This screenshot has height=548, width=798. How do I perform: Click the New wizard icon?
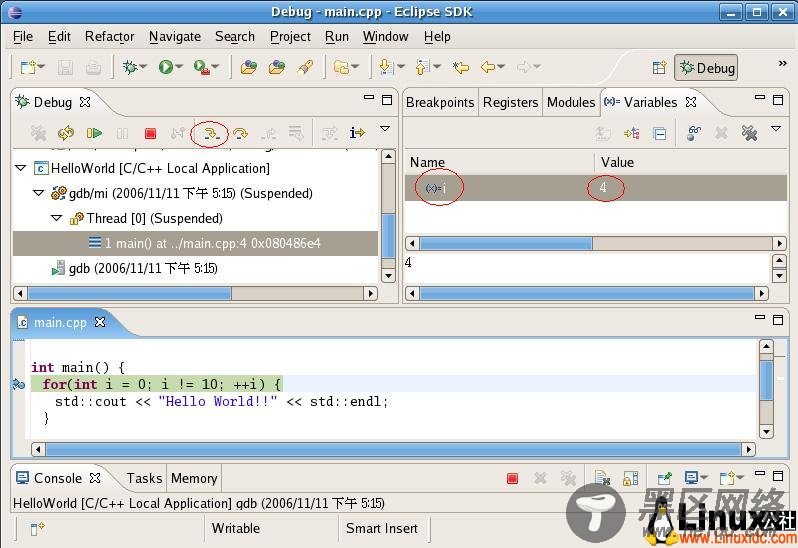click(27, 67)
